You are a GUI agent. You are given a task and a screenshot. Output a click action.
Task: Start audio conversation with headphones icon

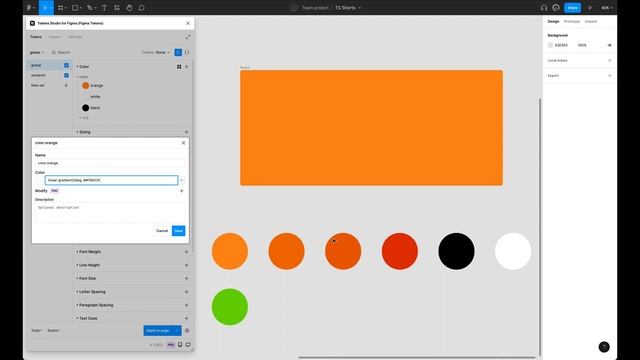[544, 7]
